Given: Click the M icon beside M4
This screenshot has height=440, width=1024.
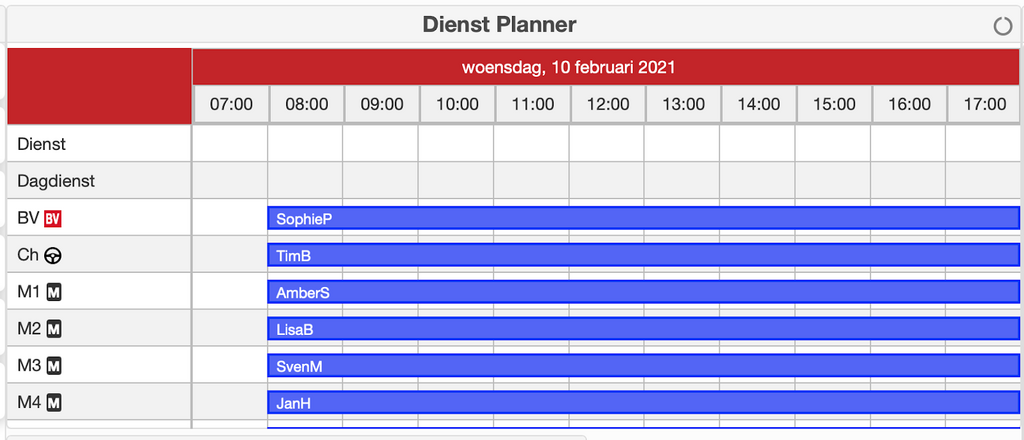Looking at the screenshot, I should pos(56,403).
